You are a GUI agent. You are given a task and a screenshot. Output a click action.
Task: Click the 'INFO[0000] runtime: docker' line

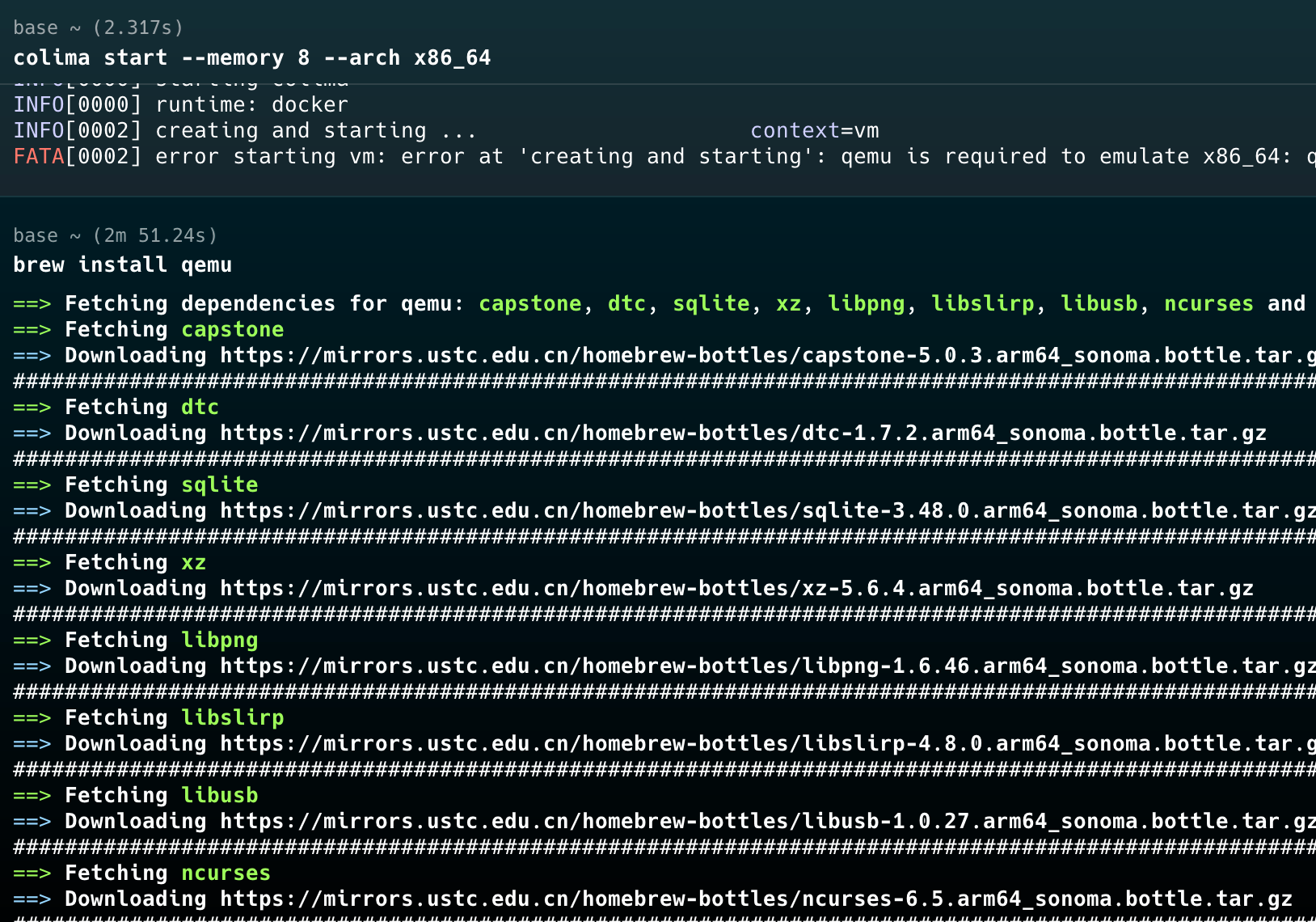(181, 104)
